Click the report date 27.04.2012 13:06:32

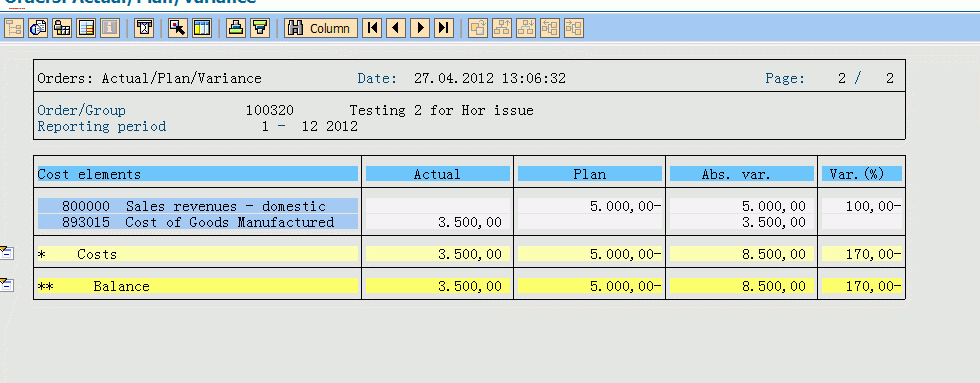(x=490, y=78)
